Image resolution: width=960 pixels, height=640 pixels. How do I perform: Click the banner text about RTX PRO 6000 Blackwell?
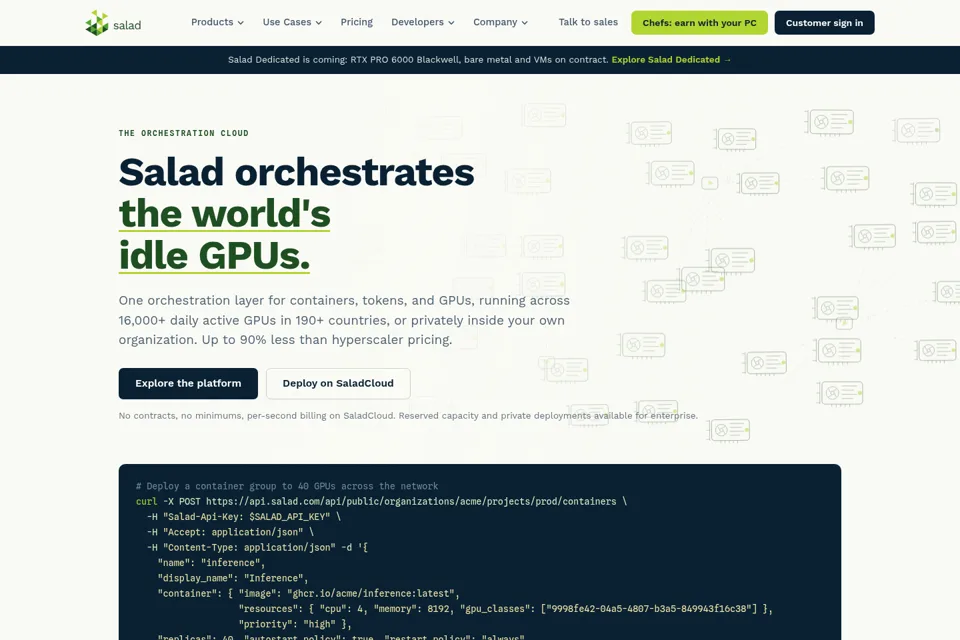tap(418, 59)
